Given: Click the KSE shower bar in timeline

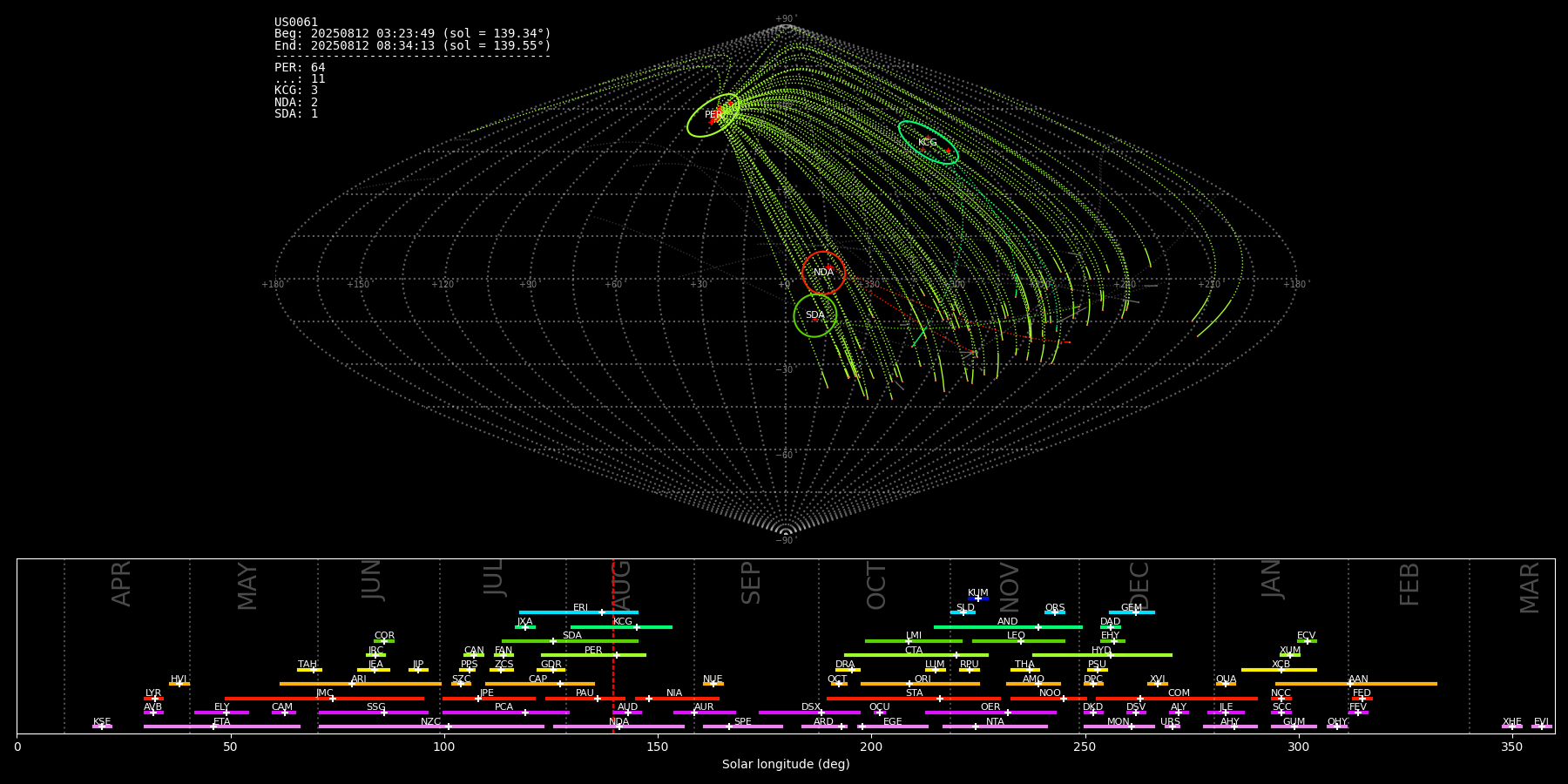Looking at the screenshot, I should click(102, 727).
